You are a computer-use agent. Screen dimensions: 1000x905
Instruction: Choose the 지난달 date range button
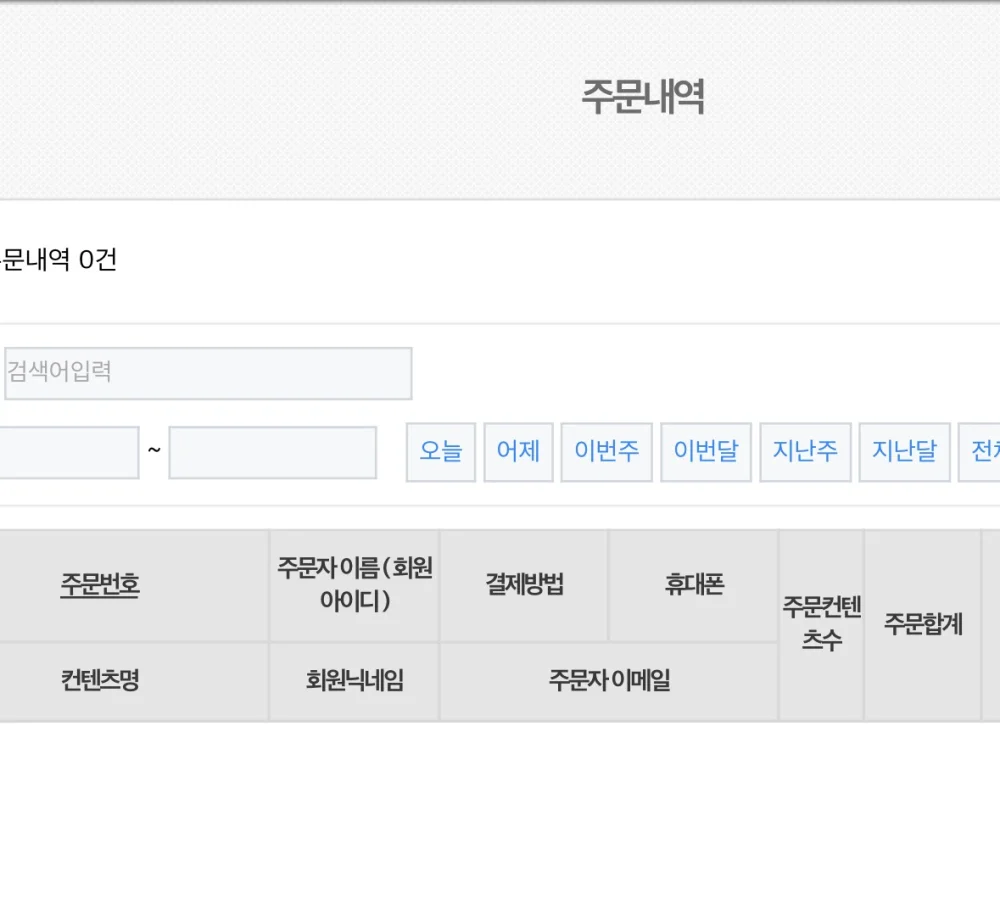tap(904, 452)
